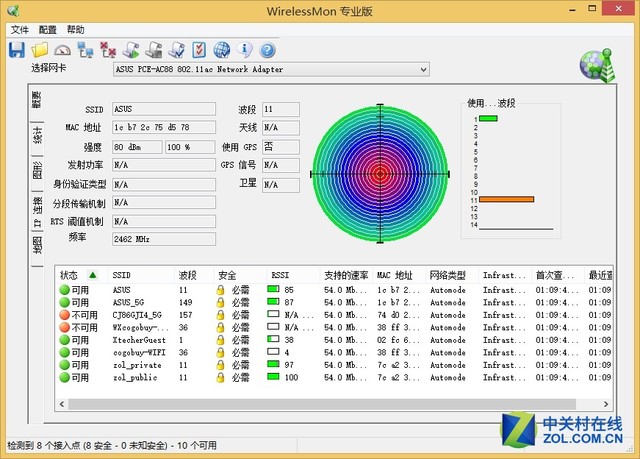Sort list by the 支持的速率 column header
The image size is (640, 459).
click(x=346, y=275)
